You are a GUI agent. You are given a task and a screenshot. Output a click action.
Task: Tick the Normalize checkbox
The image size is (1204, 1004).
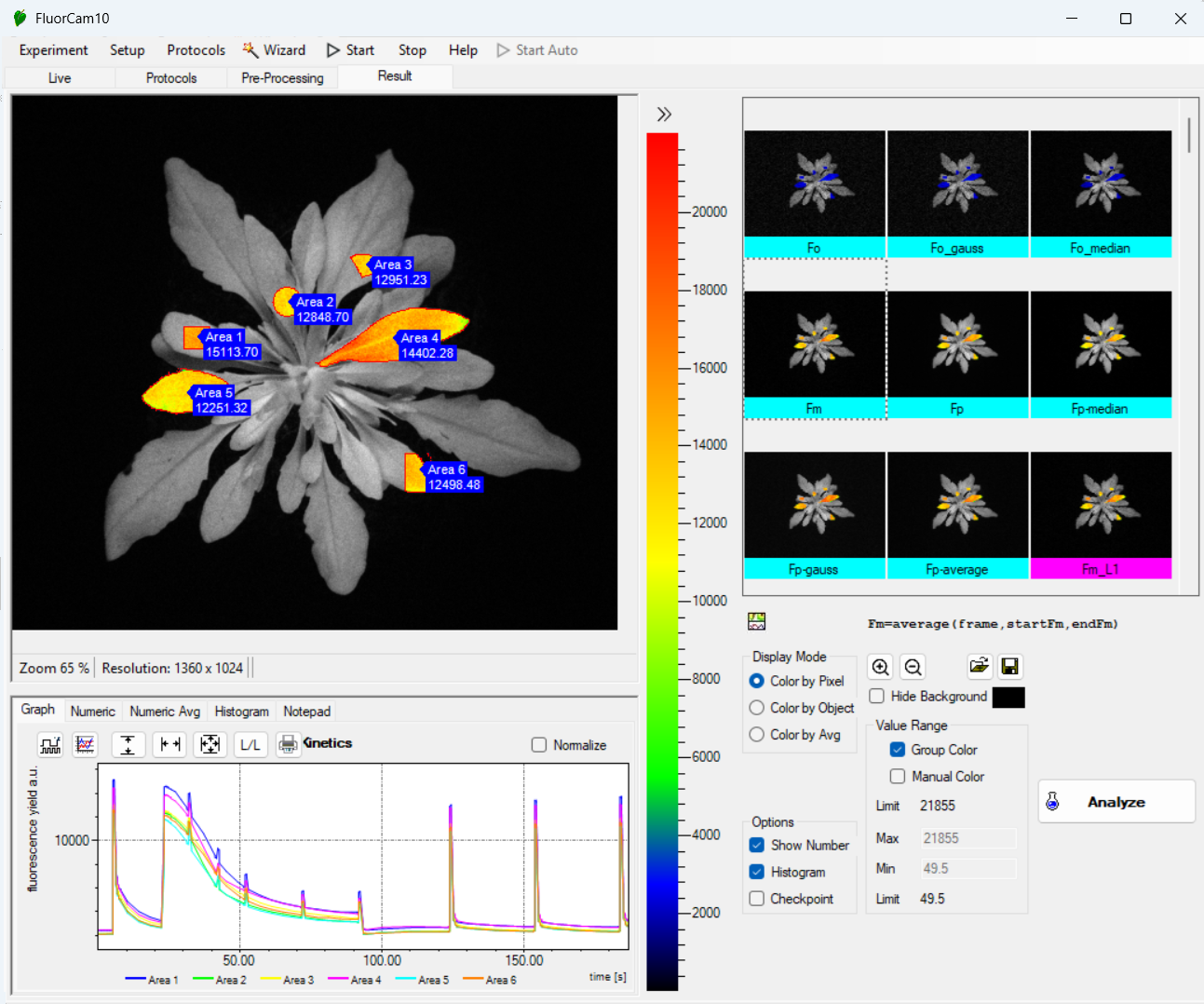[539, 745]
